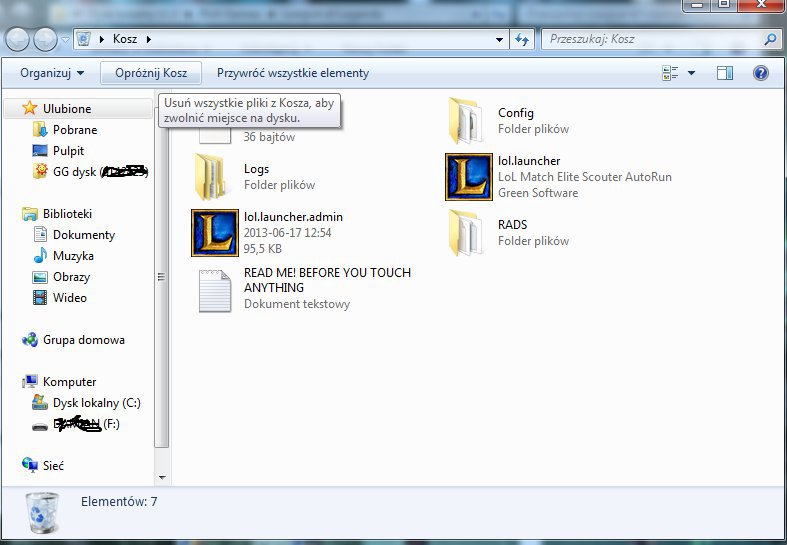Click Opróżnij Kosz button
Viewport: 787px width, 545px height.
tap(151, 73)
